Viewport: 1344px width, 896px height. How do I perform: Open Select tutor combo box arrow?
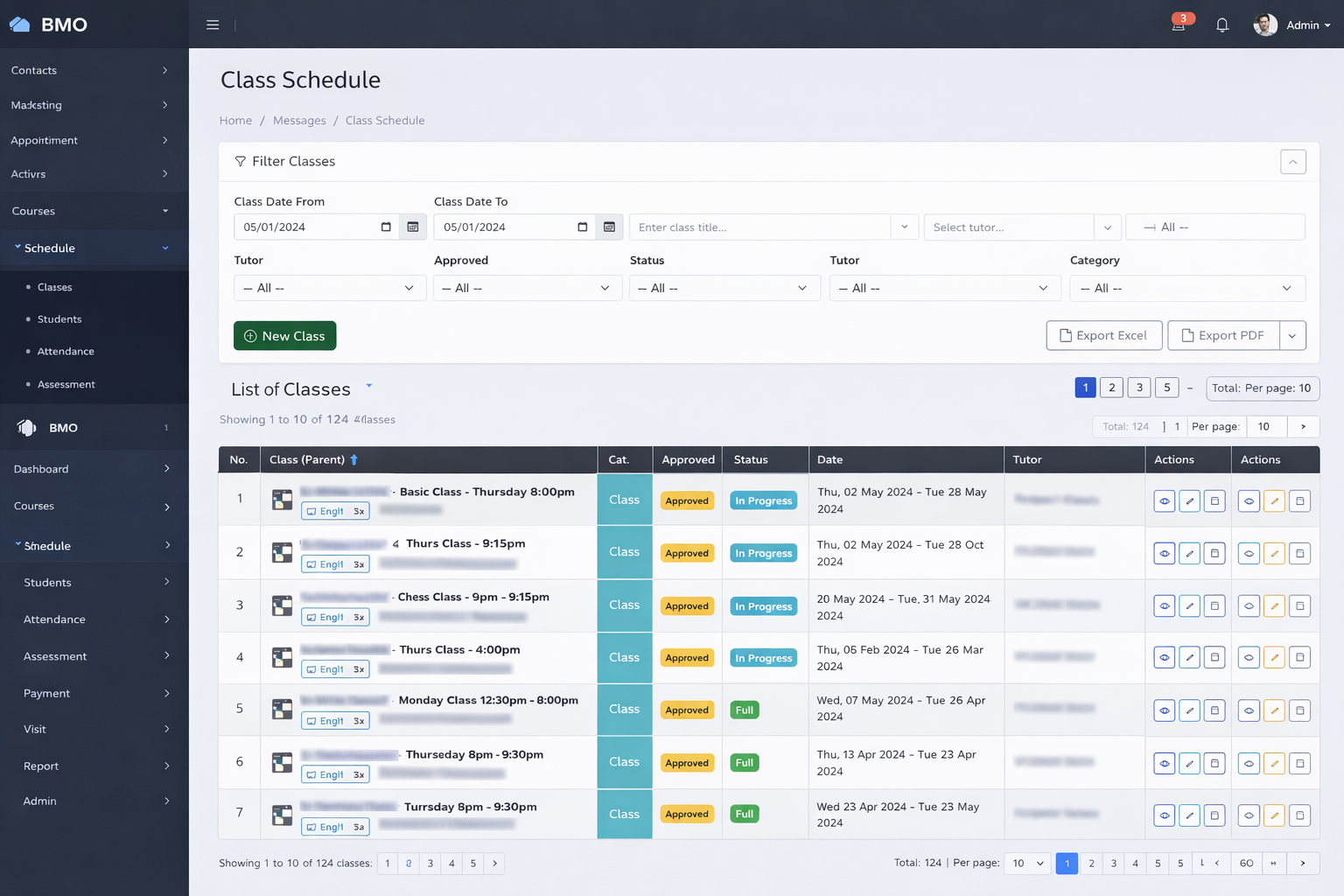pyautogui.click(x=1107, y=227)
